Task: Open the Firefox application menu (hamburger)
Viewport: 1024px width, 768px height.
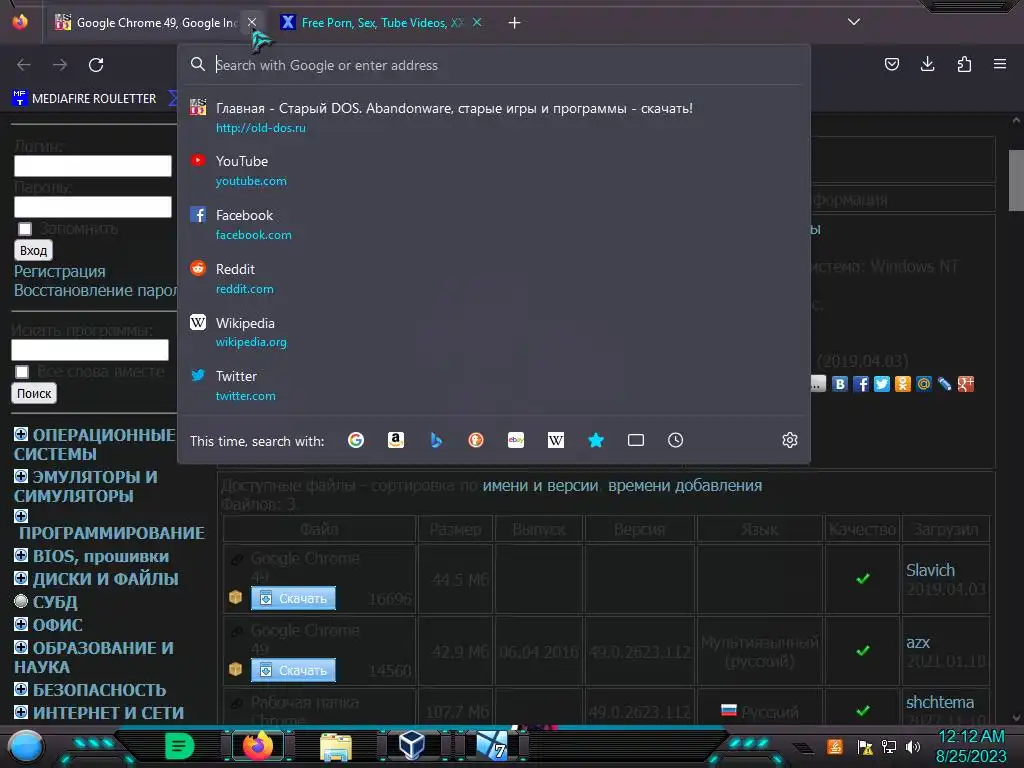Action: 999,64
